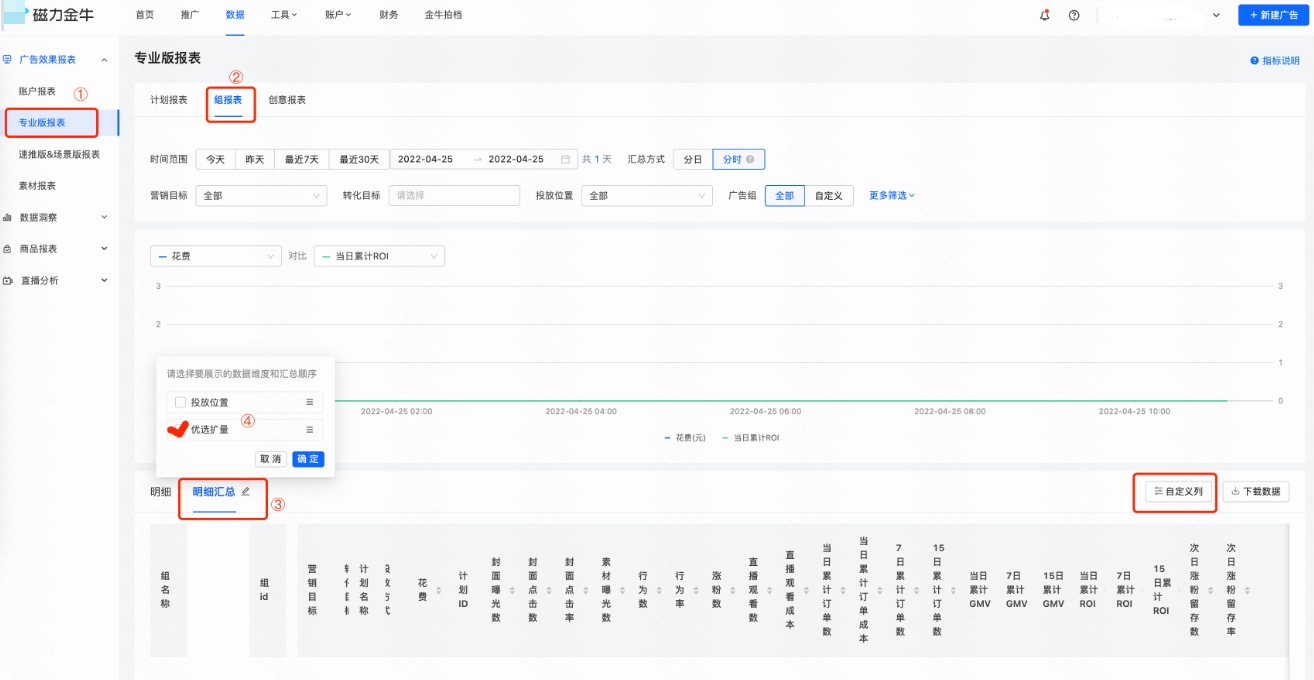Open the 财务 top menu item
Image resolution: width=1314 pixels, height=680 pixels.
(x=389, y=15)
